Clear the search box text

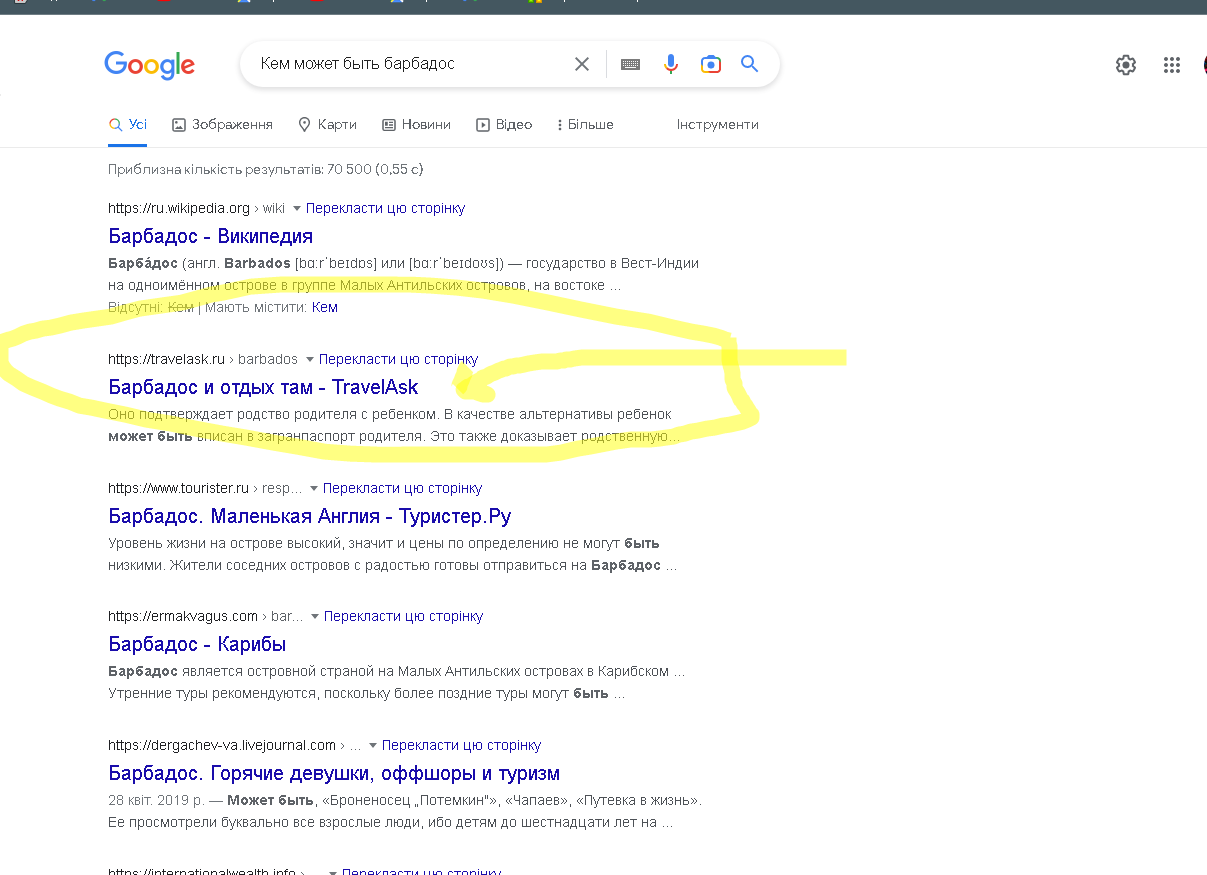(582, 64)
